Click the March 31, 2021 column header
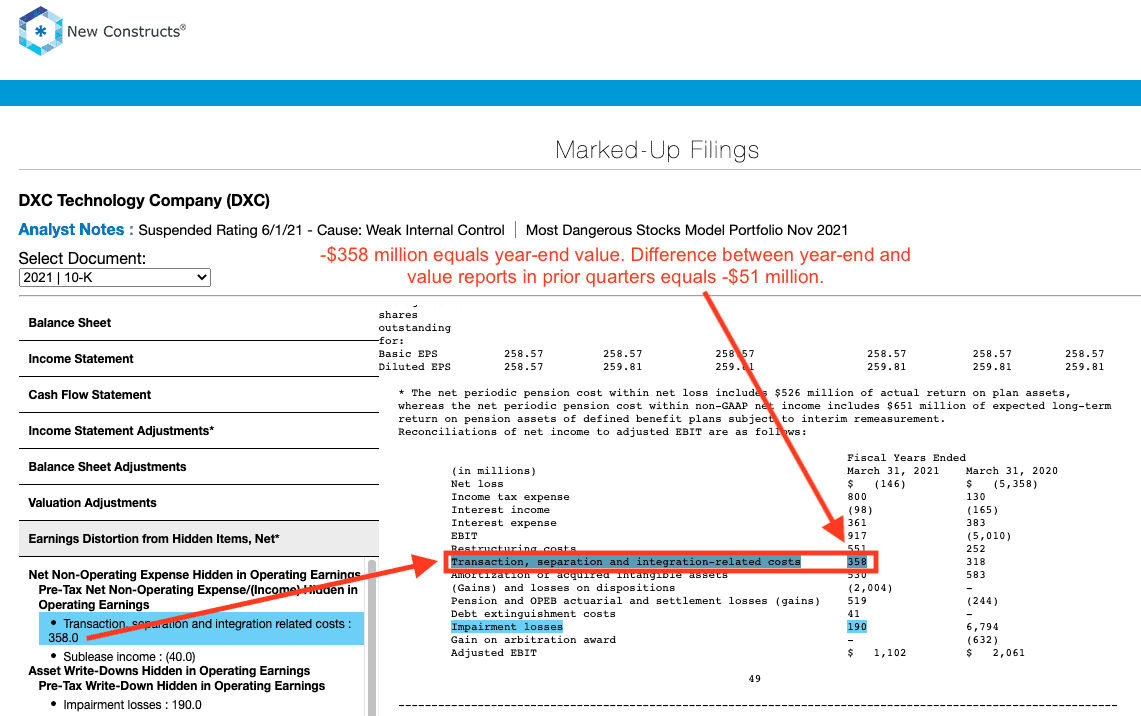Viewport: 1141px width, 716px height. (893, 472)
